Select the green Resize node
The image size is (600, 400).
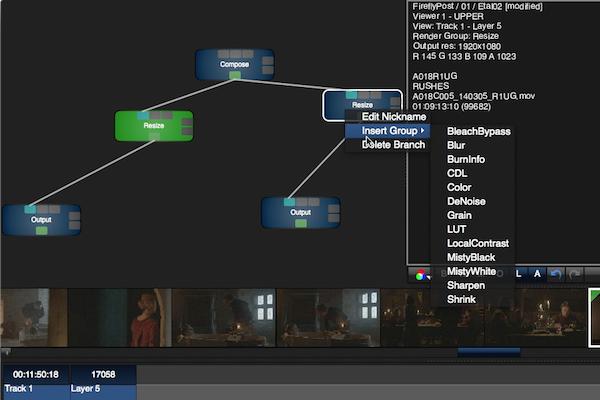[154, 126]
